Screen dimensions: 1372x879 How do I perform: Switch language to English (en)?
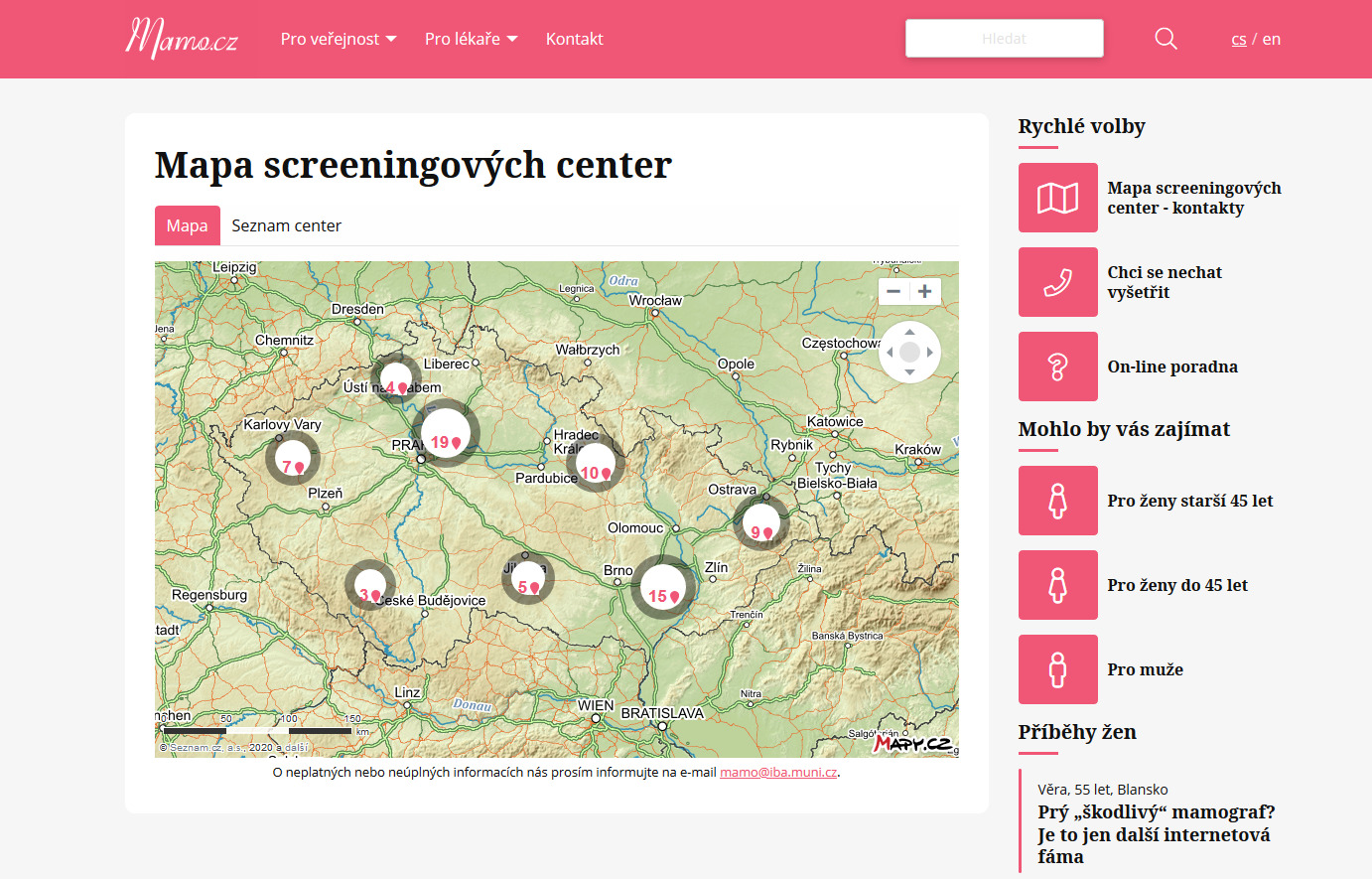[1272, 40]
